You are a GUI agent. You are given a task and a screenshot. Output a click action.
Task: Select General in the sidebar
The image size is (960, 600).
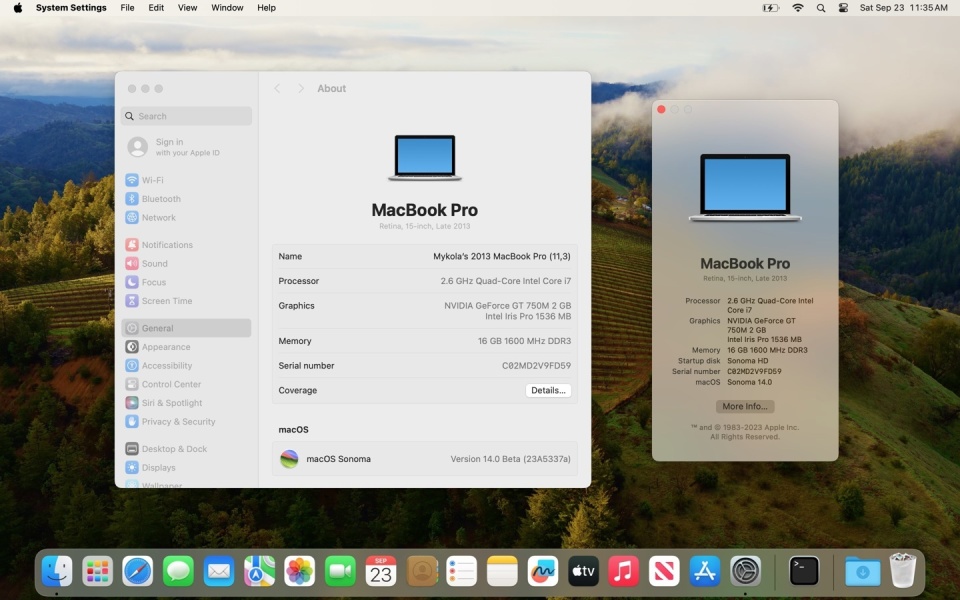click(186, 328)
